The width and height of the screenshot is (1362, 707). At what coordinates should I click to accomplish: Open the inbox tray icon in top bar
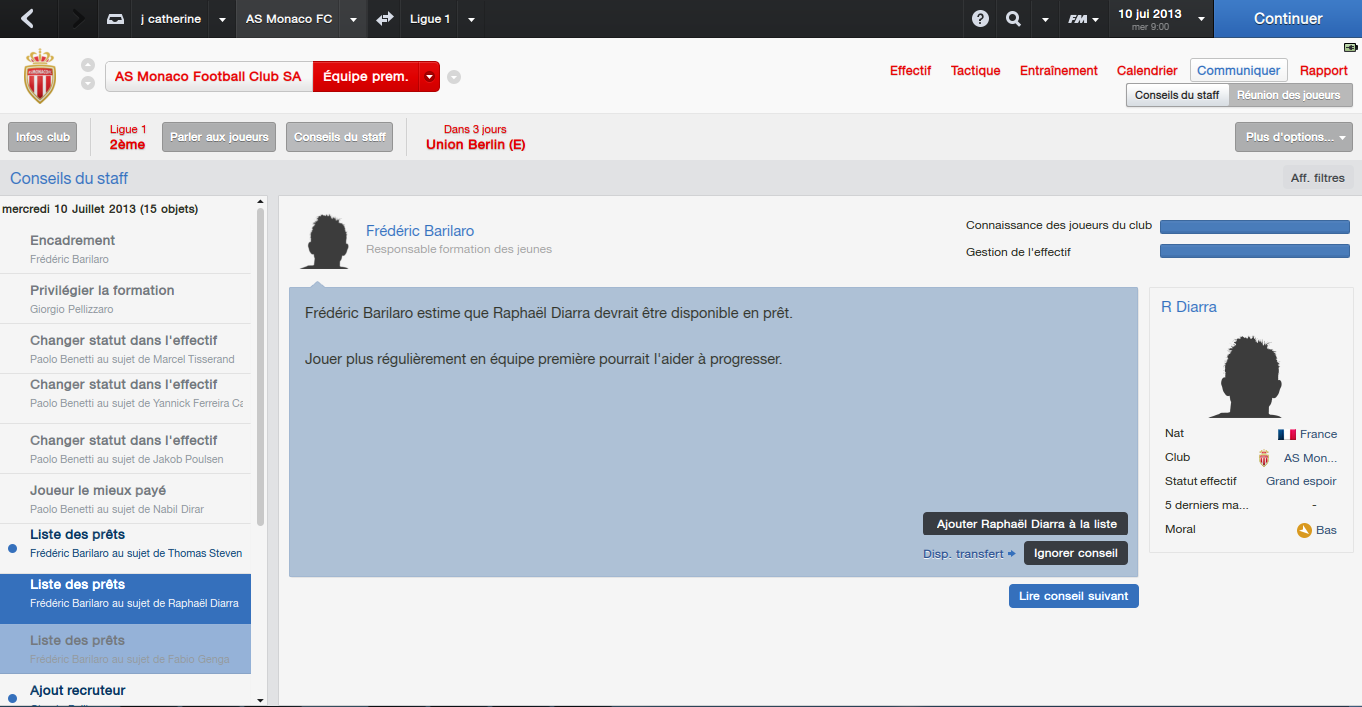coord(116,18)
